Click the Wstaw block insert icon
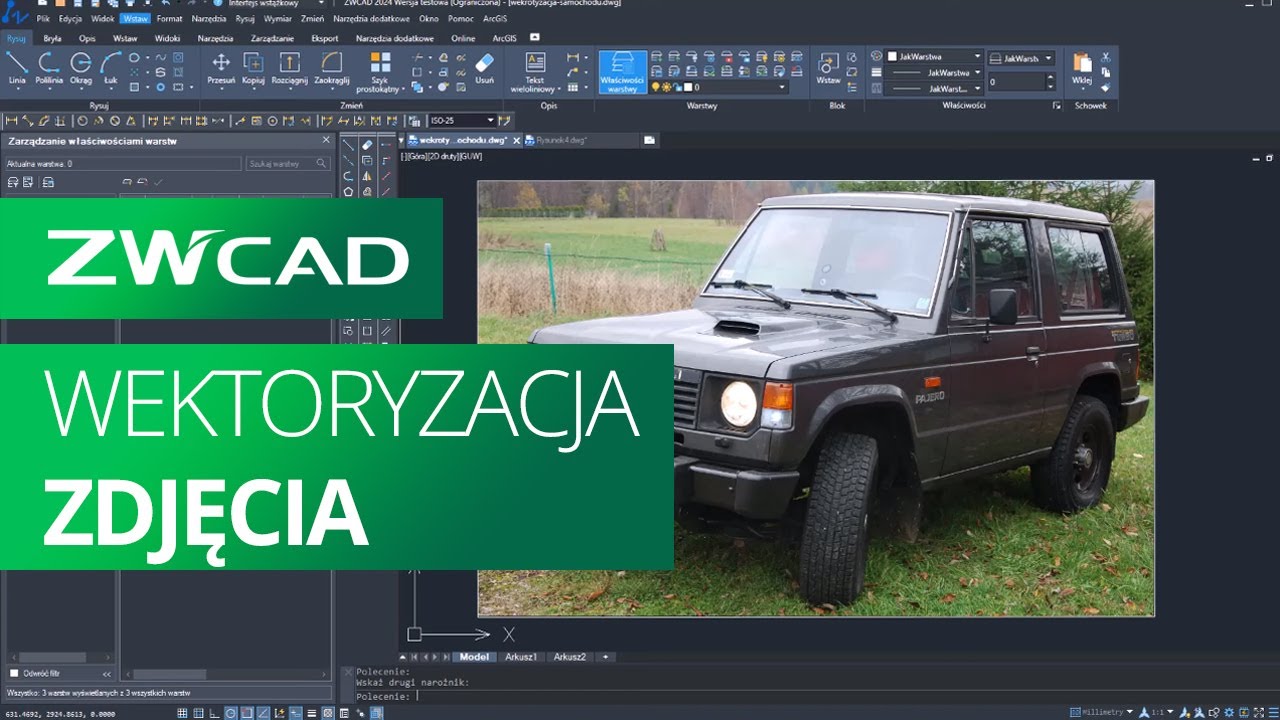This screenshot has height=720, width=1280. pyautogui.click(x=828, y=68)
